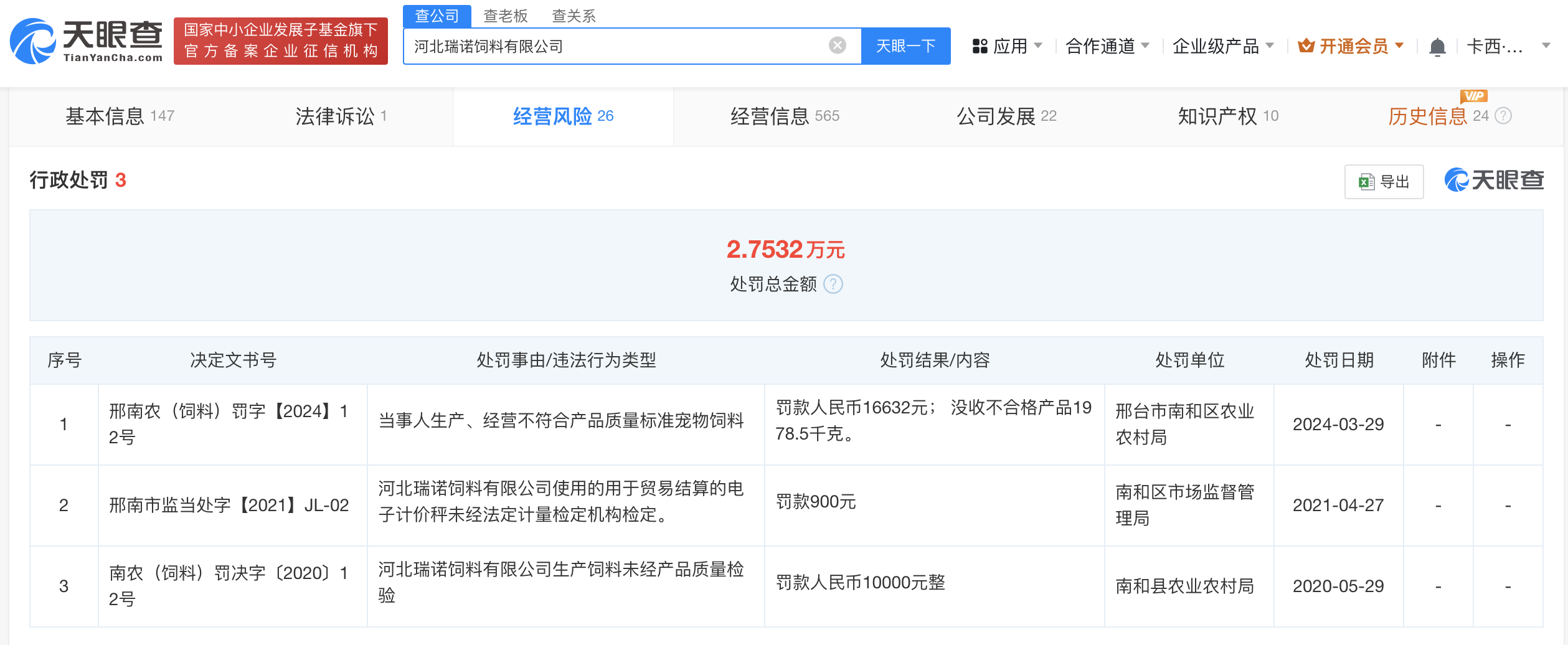Expand the 合作通道 dropdown
This screenshot has width=1568, height=645.
(x=1146, y=45)
